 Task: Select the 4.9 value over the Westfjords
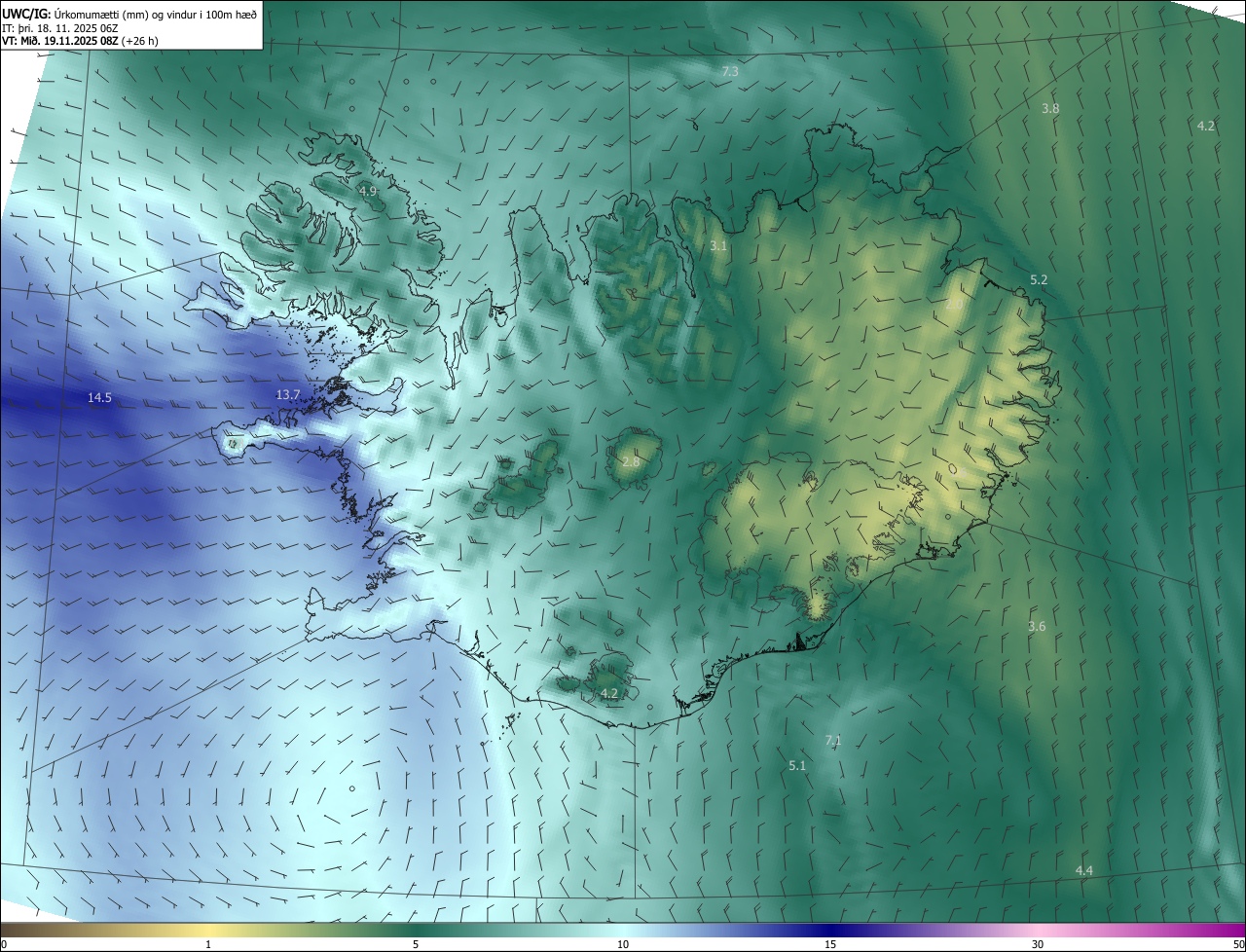click(x=367, y=191)
